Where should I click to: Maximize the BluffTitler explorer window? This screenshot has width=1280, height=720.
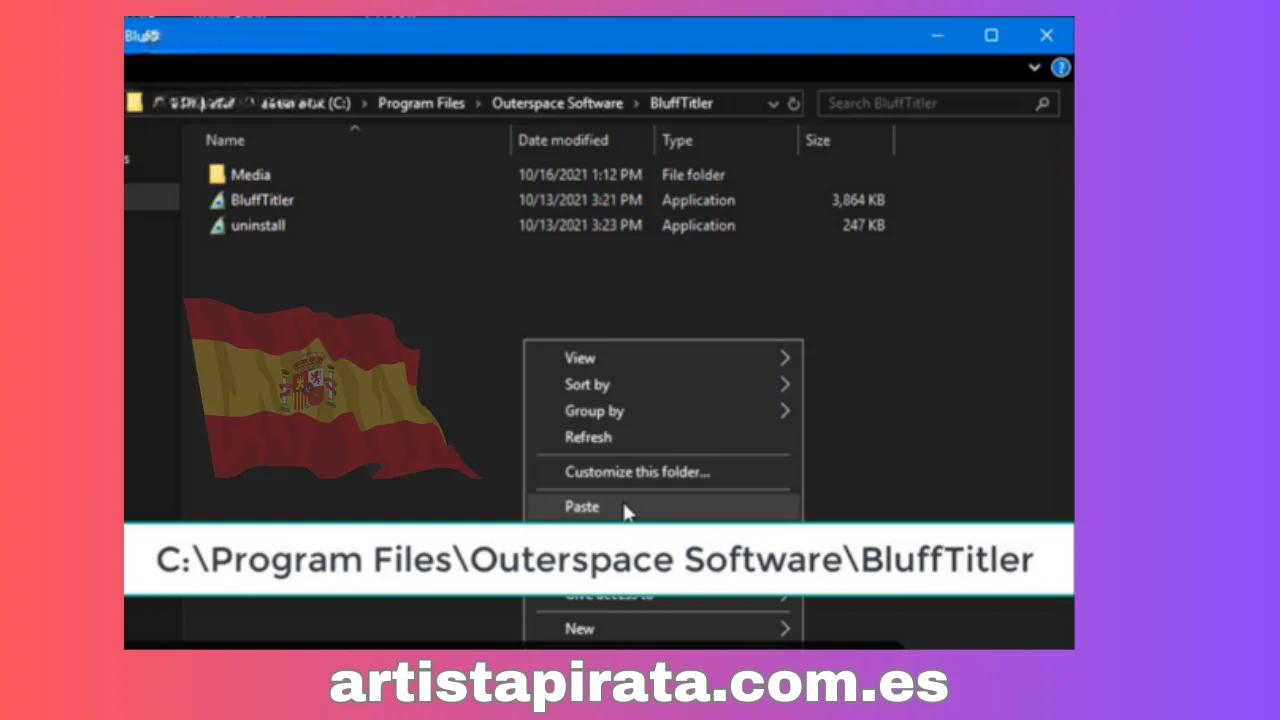(x=991, y=35)
